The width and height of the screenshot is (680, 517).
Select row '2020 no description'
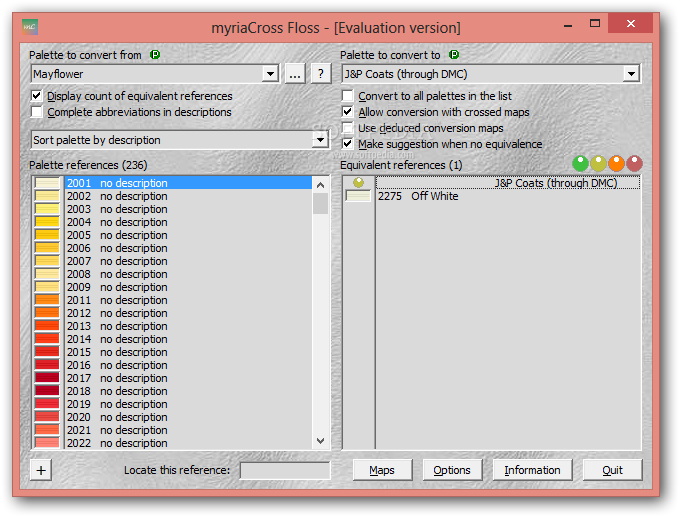(188, 417)
